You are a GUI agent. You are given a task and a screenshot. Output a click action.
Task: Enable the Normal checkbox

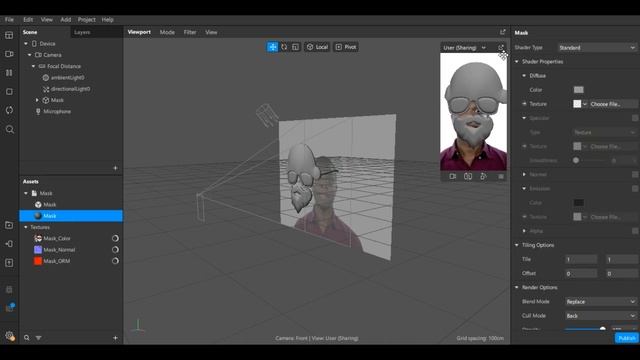coord(635,174)
